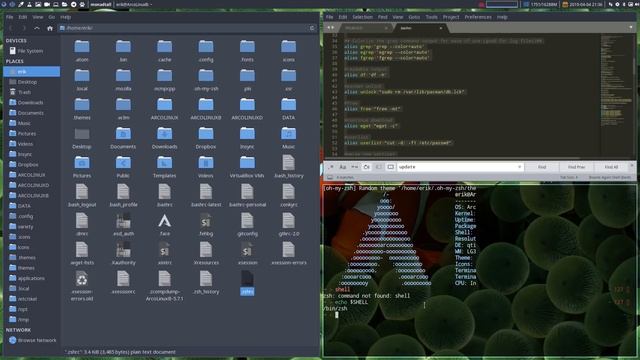
Task: Open the Go menu in file manager
Action: pyautogui.click(x=51, y=17)
